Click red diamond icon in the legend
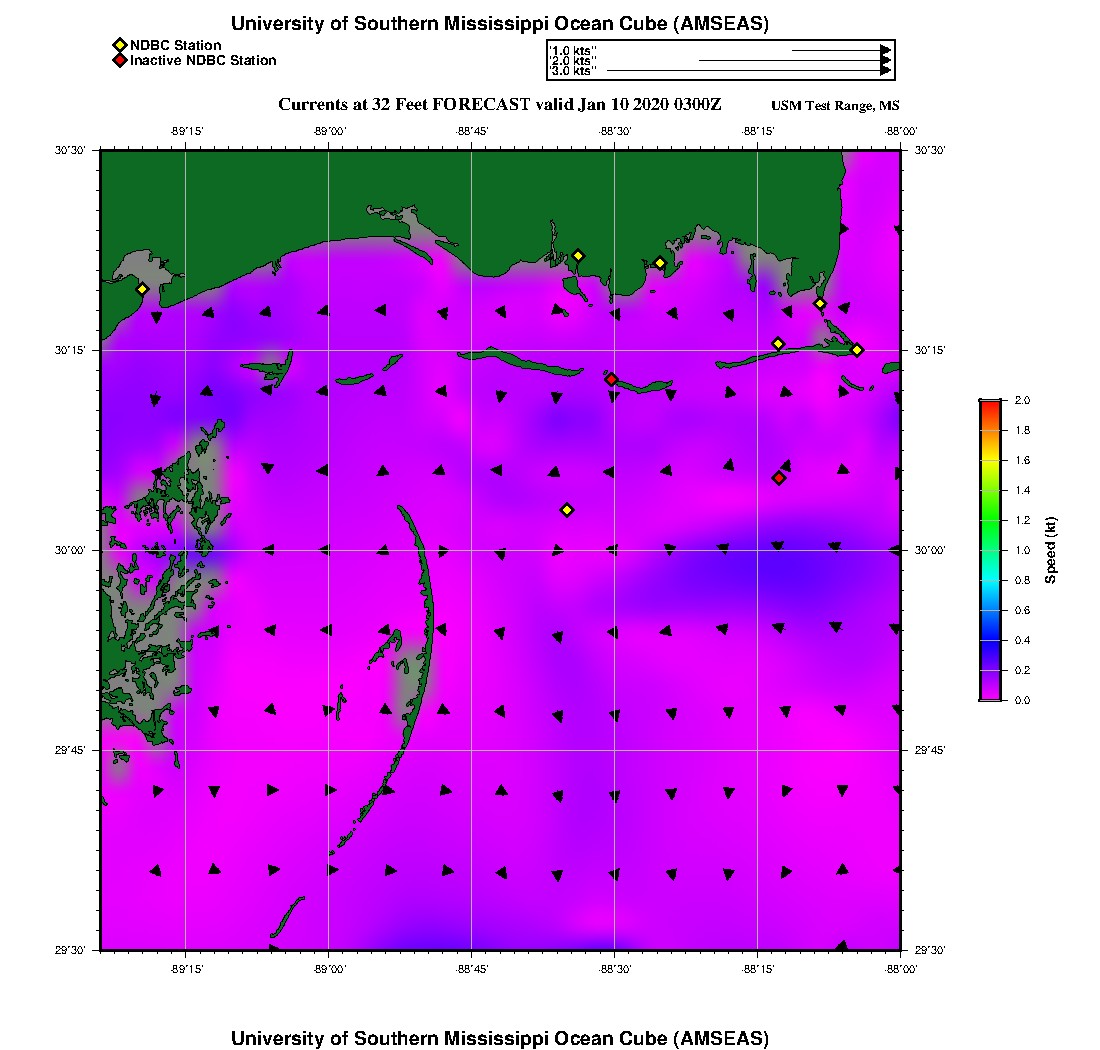Screen dimensions: 1100x1050 click(119, 60)
